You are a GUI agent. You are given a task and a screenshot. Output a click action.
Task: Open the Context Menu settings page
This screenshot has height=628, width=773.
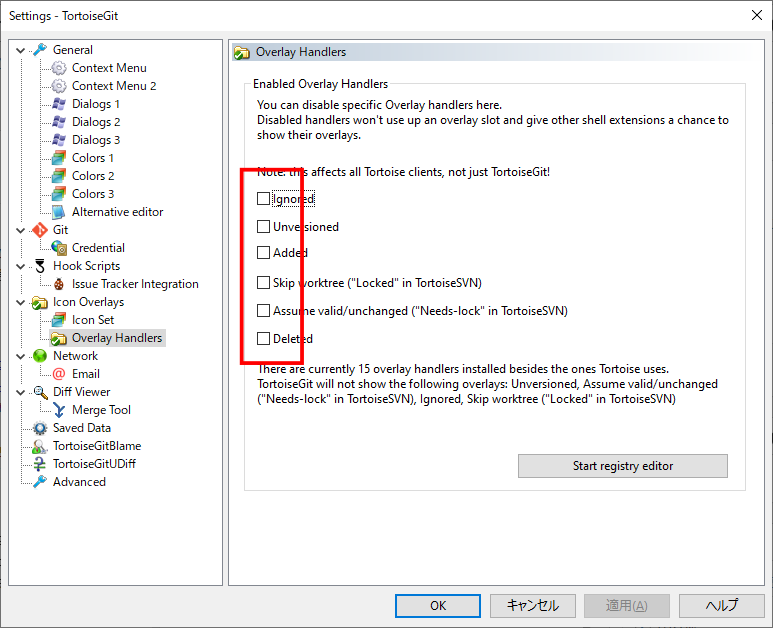(x=109, y=68)
